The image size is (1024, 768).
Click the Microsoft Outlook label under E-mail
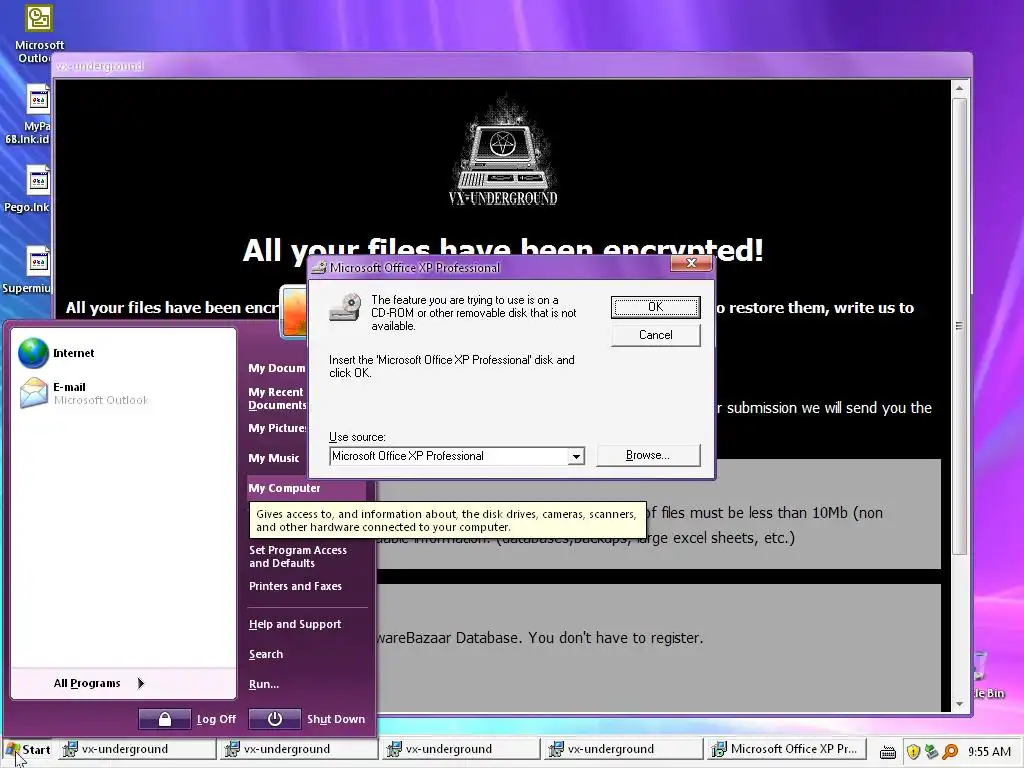coord(101,400)
